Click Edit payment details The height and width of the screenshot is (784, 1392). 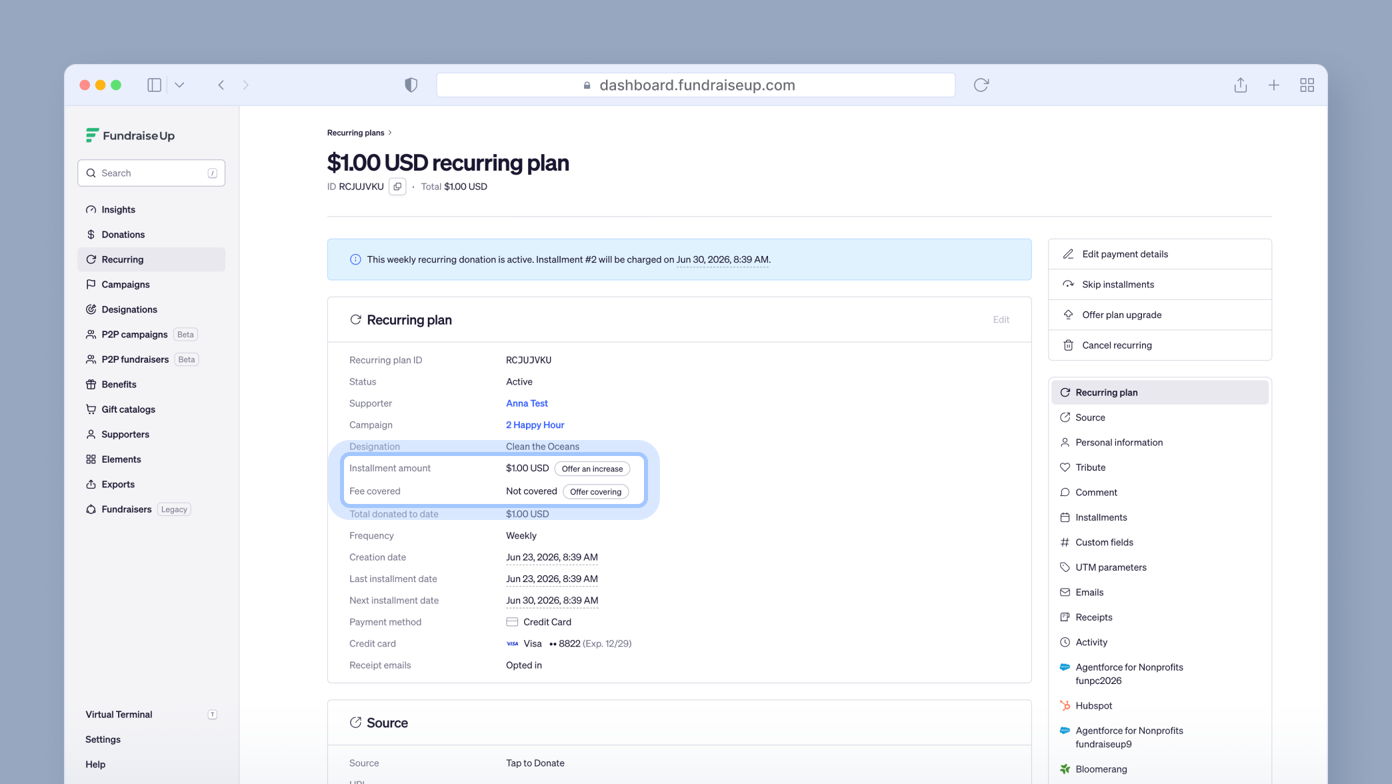pyautogui.click(x=1160, y=254)
